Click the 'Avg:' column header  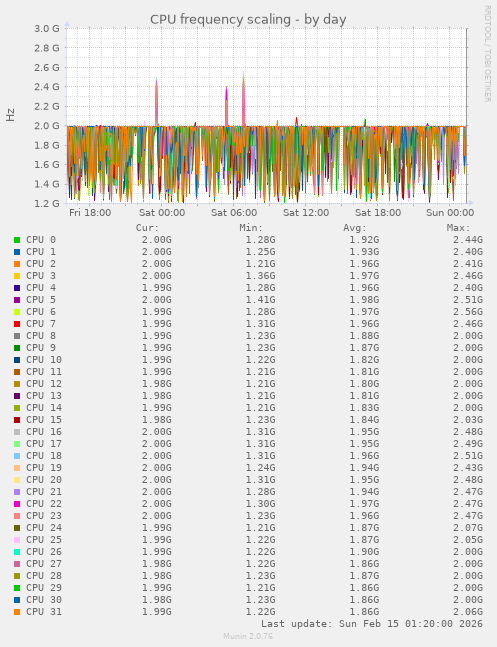[355, 228]
